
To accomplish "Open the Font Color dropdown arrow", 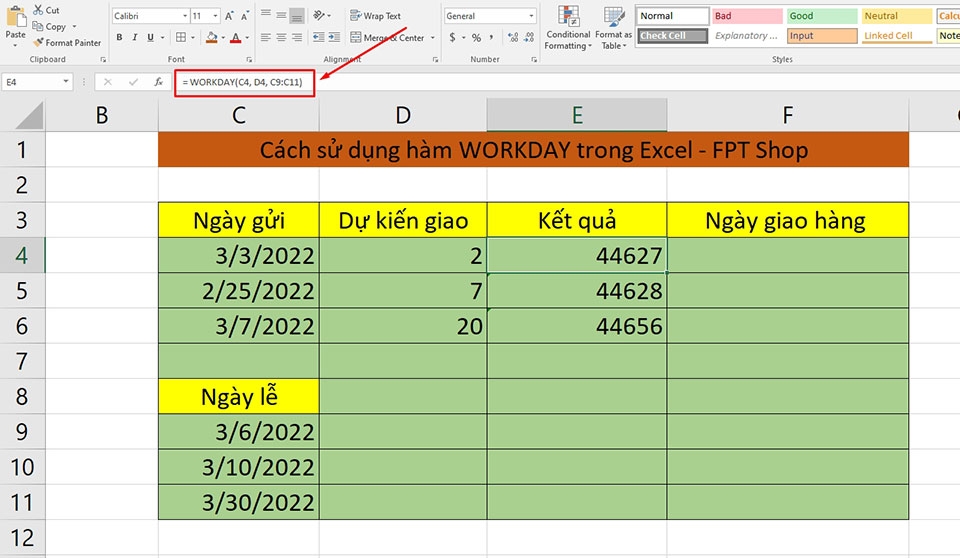I will 247,37.
